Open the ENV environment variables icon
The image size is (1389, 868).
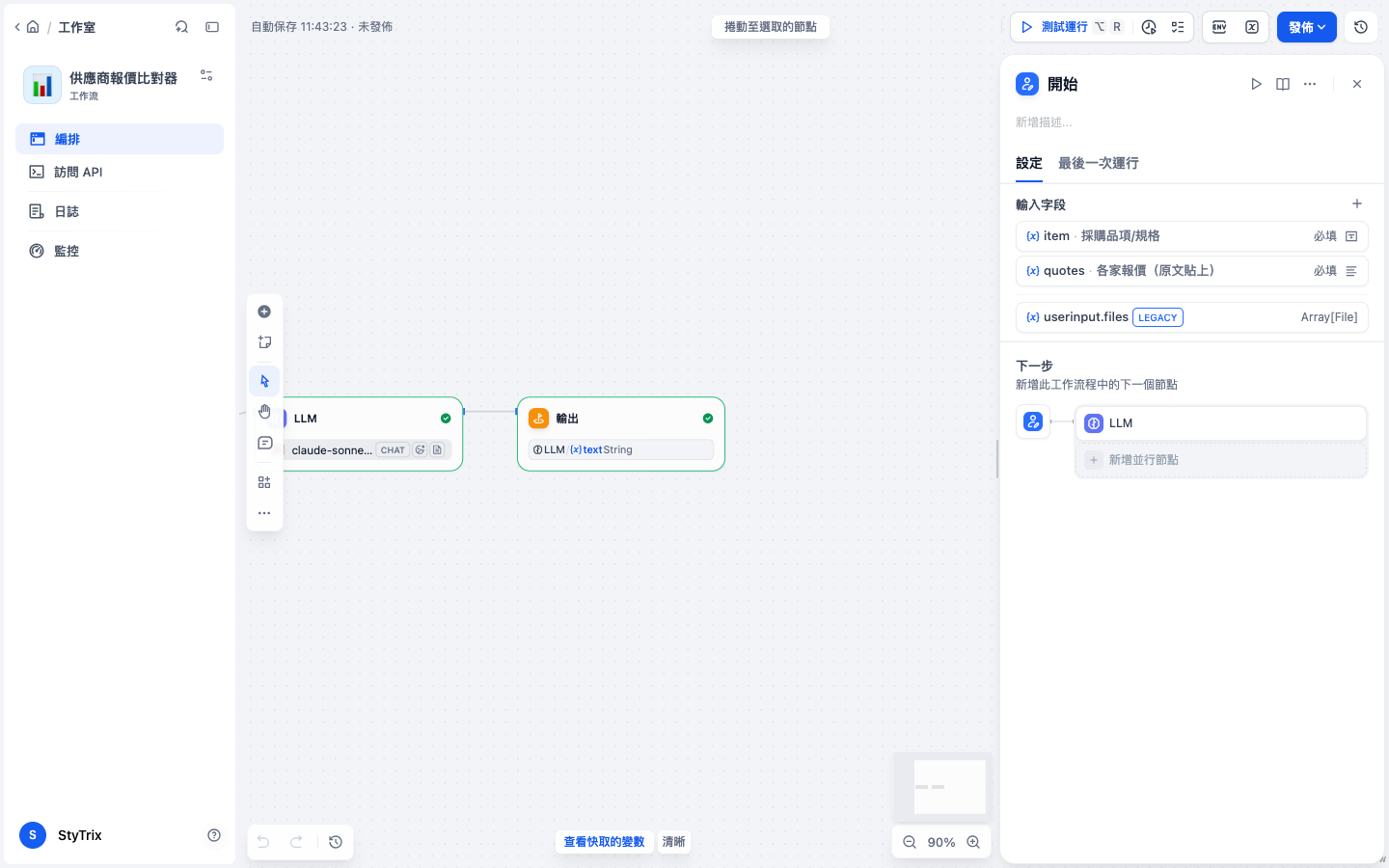(x=1219, y=27)
